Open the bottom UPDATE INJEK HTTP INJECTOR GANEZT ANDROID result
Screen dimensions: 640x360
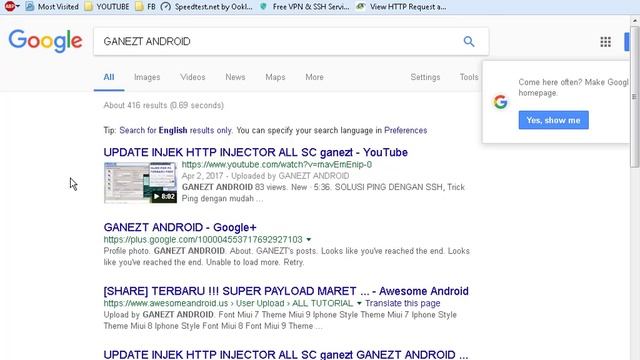[286, 354]
